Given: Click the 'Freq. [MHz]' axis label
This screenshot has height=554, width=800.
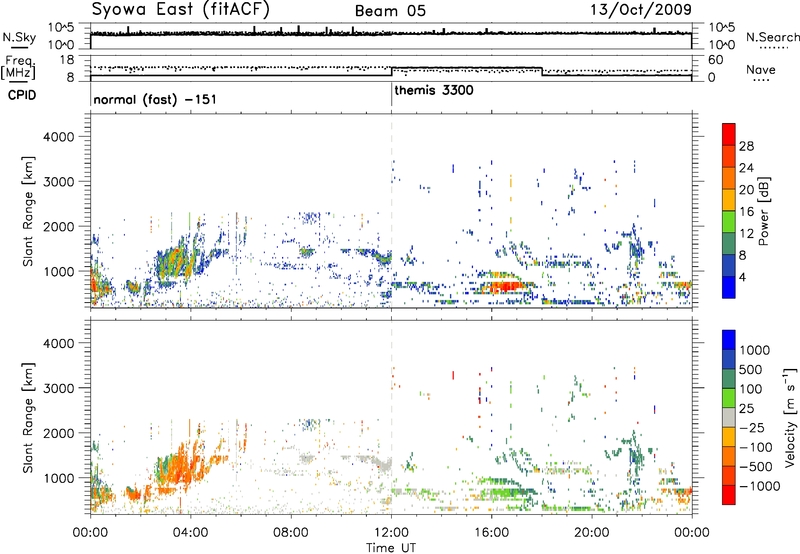Looking at the screenshot, I should pyautogui.click(x=18, y=68).
